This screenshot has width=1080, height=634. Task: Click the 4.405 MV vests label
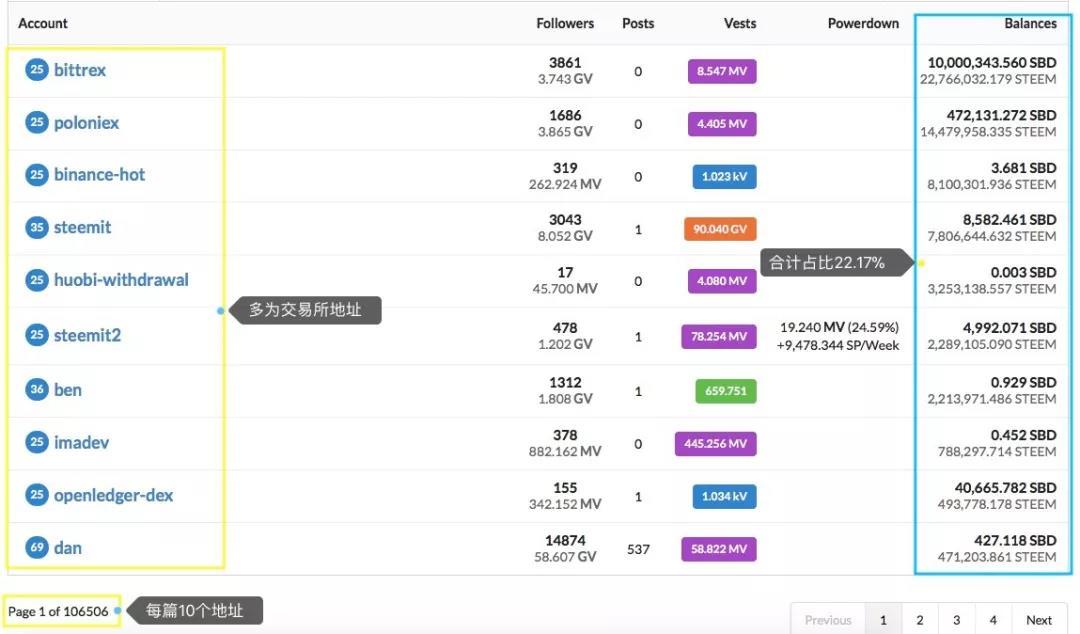722,124
